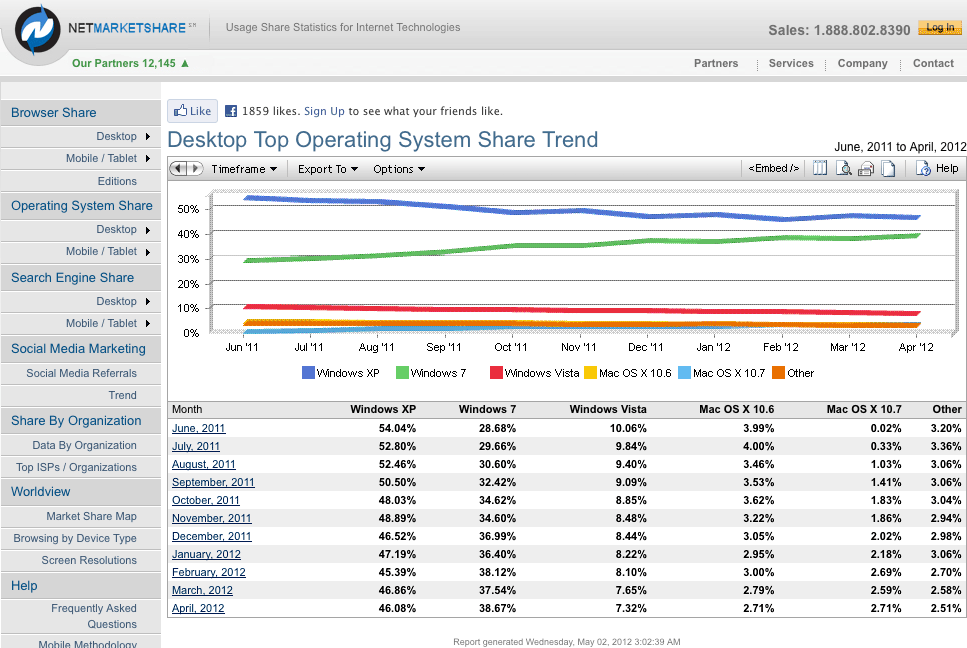Open the November, 2011 month link
Image resolution: width=967 pixels, height=648 pixels.
[x=212, y=518]
